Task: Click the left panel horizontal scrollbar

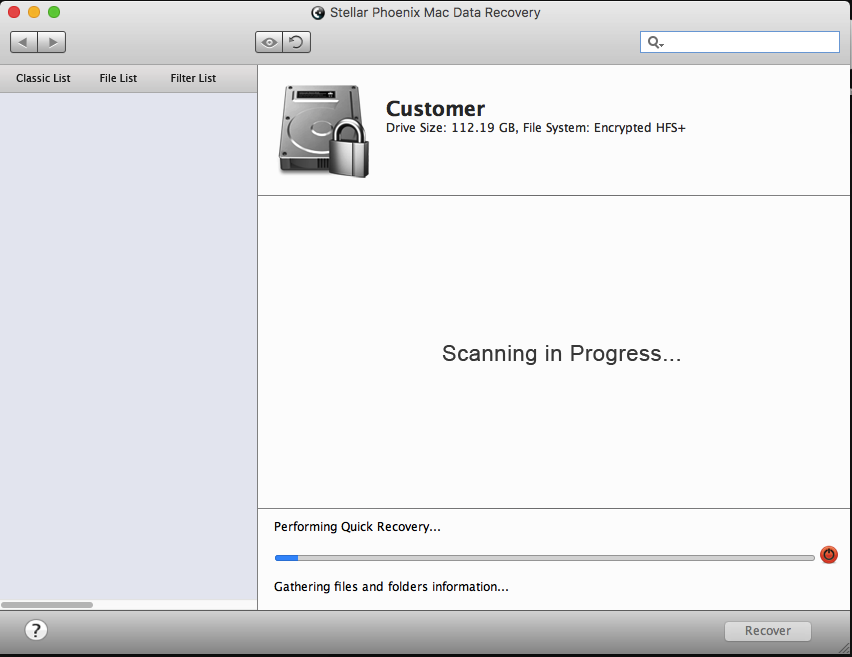Action: point(47,605)
